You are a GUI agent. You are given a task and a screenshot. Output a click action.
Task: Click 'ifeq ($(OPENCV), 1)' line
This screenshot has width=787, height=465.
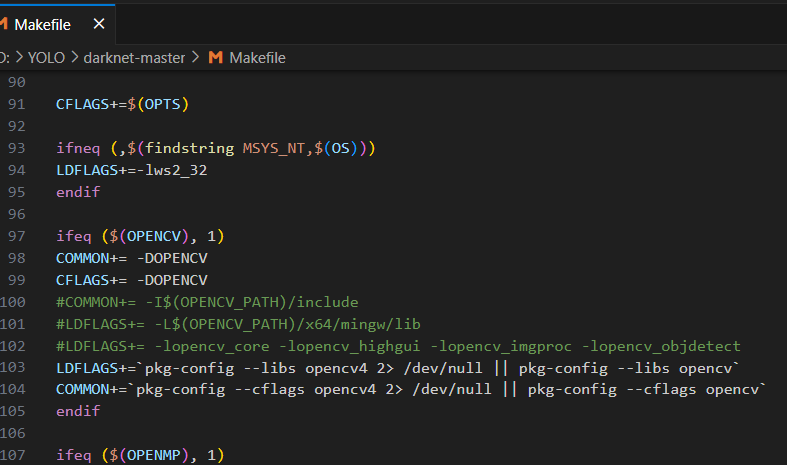click(x=140, y=236)
